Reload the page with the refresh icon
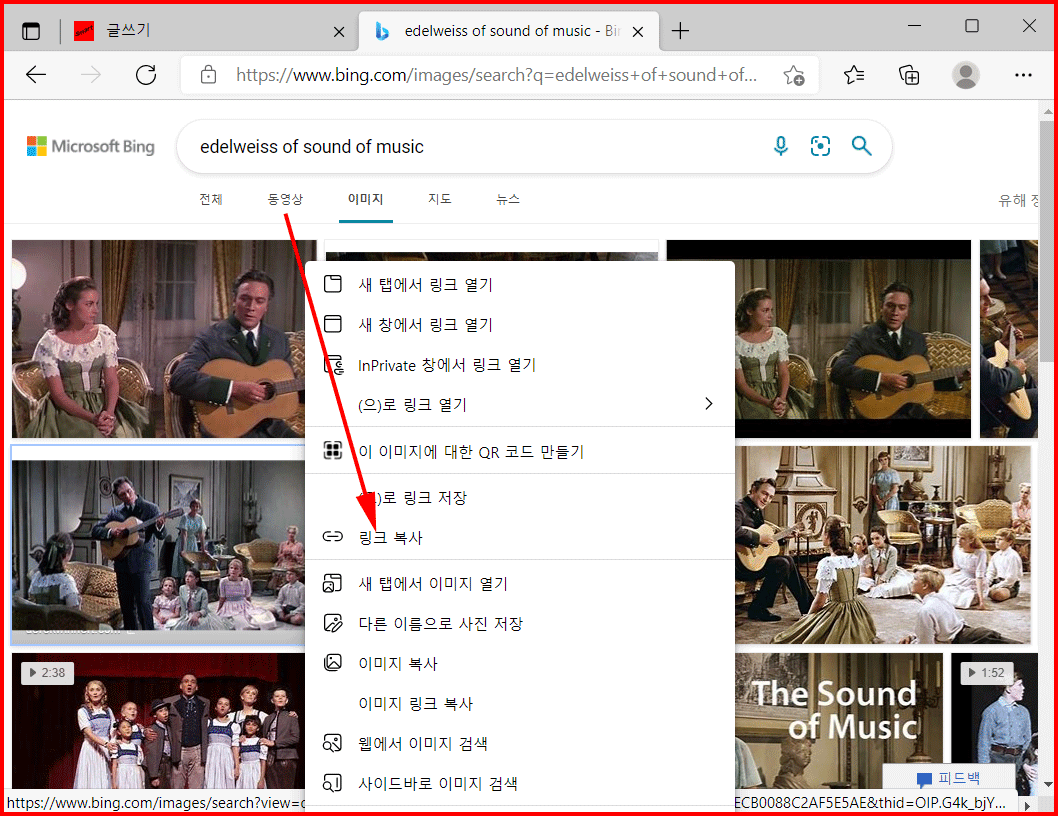This screenshot has height=816, width=1058. (x=146, y=75)
